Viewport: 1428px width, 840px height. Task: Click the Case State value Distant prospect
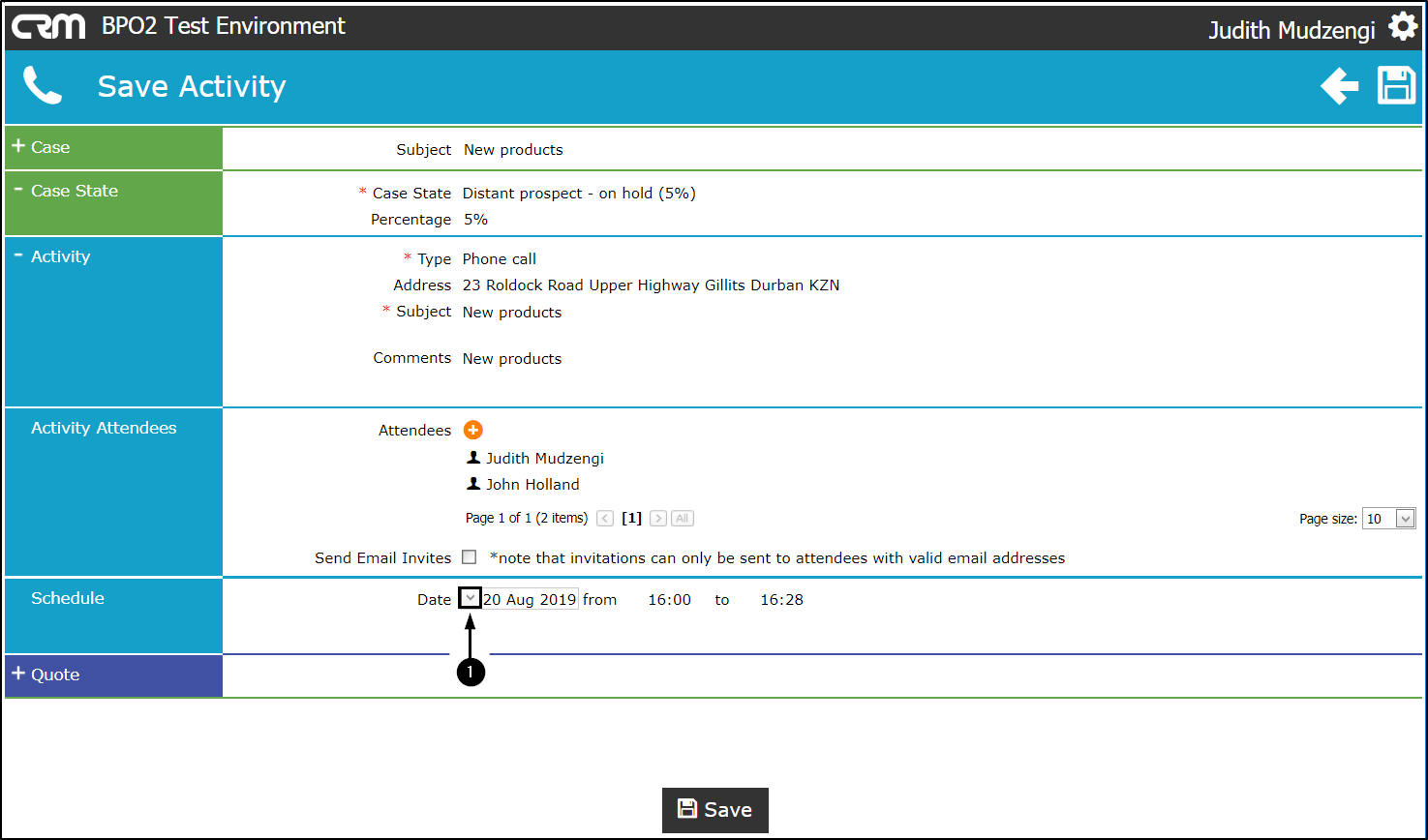click(579, 194)
